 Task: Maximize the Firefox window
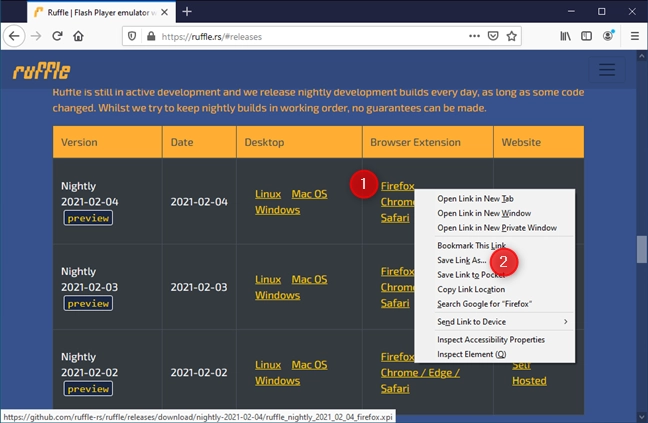point(602,12)
